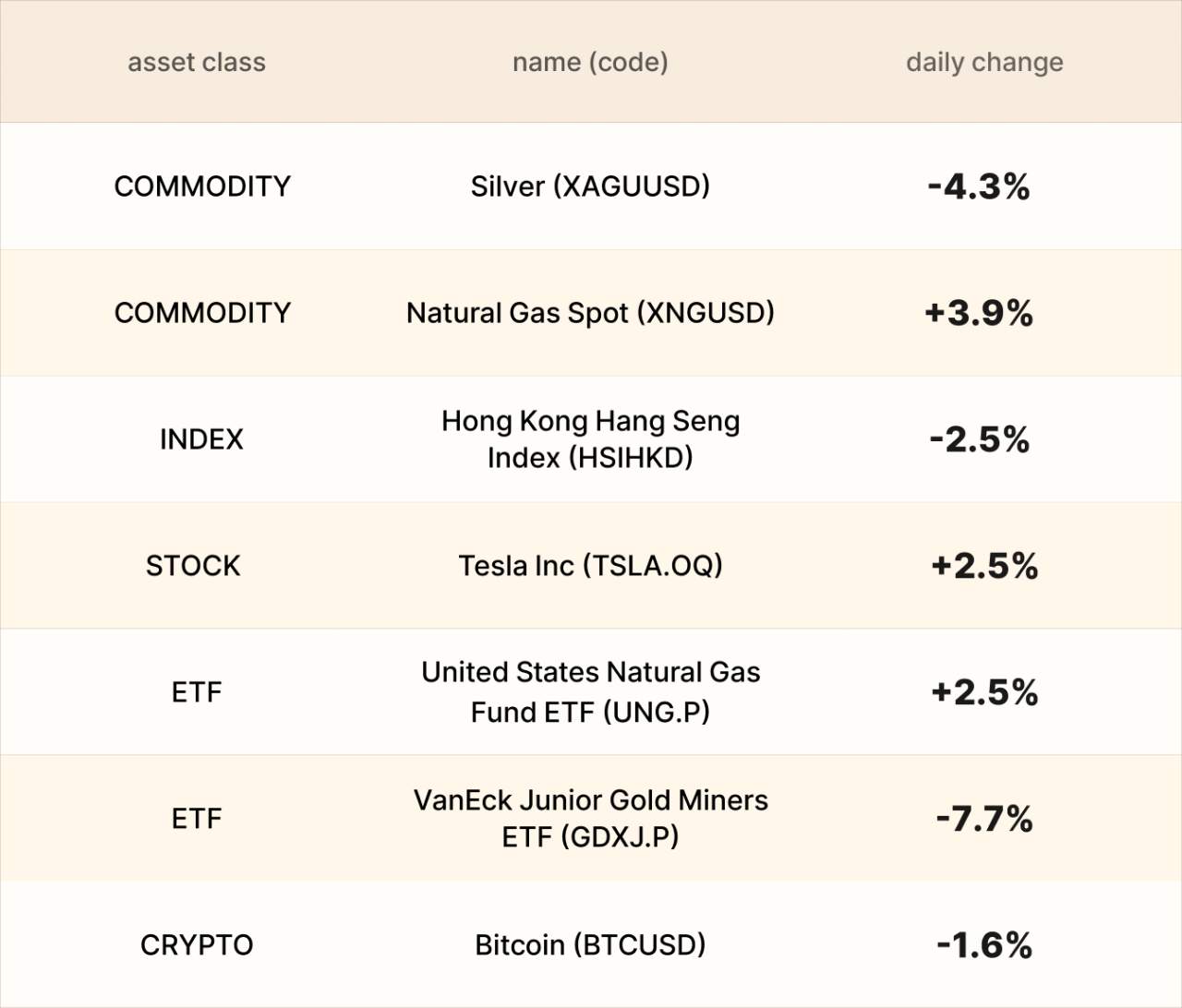The height and width of the screenshot is (1008, 1182).
Task: Select Natural Gas Spot (XNGUSD) name
Action: coord(590,313)
